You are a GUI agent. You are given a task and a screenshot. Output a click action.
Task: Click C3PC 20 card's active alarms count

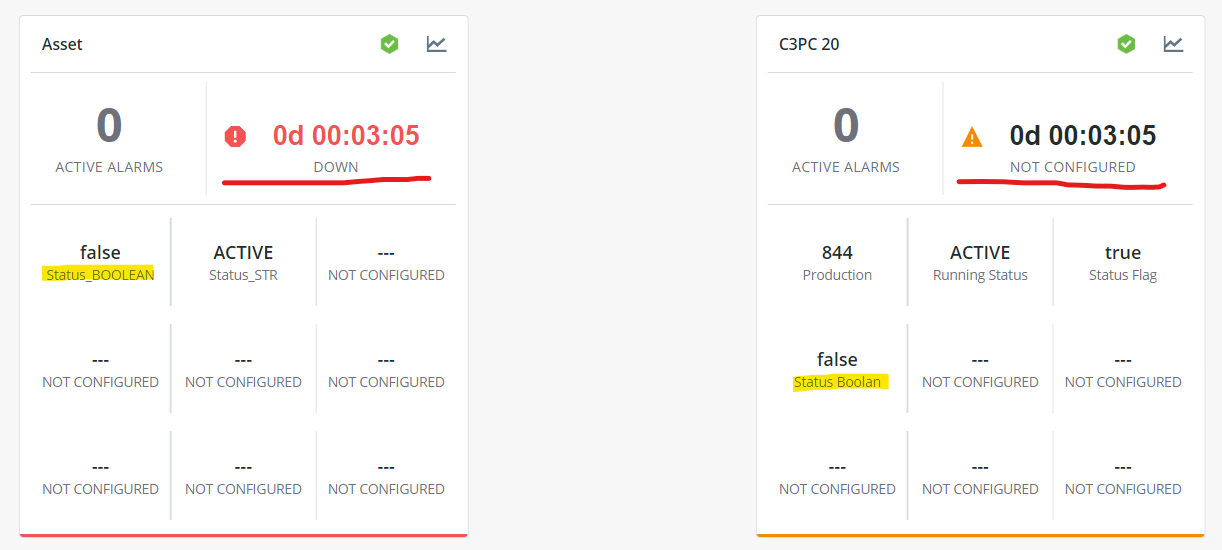[x=846, y=127]
